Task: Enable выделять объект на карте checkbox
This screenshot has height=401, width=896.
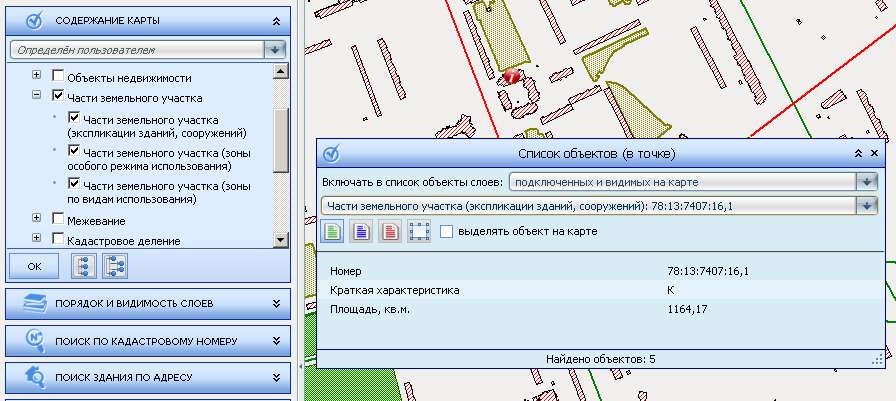Action: pyautogui.click(x=446, y=232)
